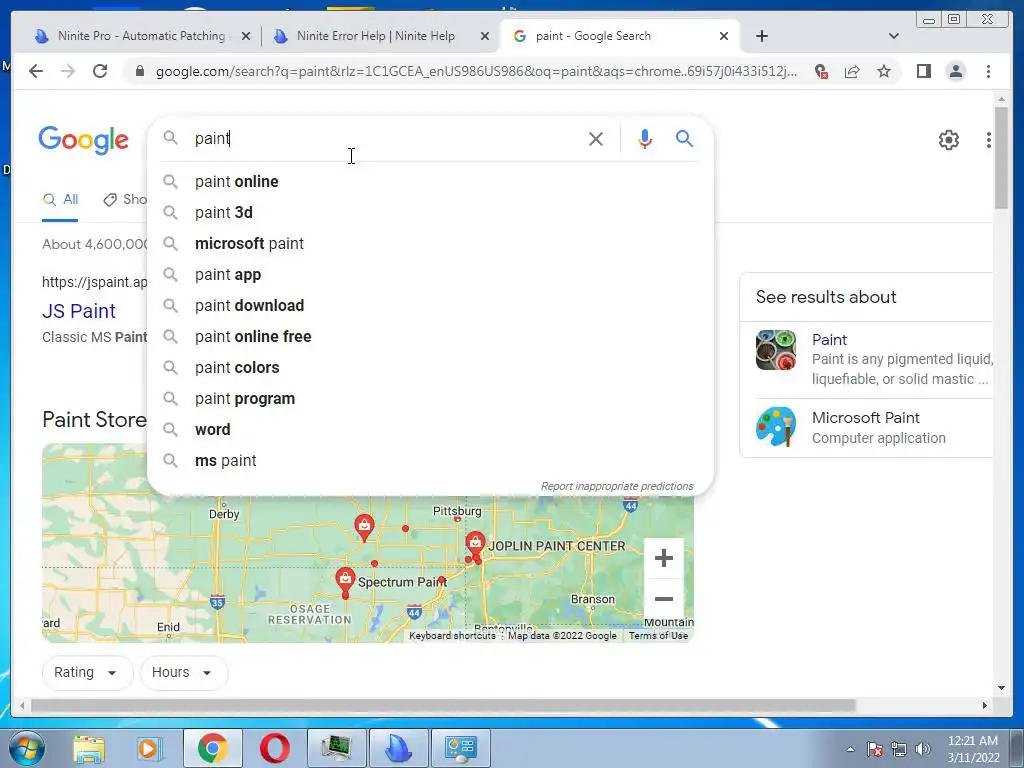Open the Chrome profile avatar

[x=955, y=71]
